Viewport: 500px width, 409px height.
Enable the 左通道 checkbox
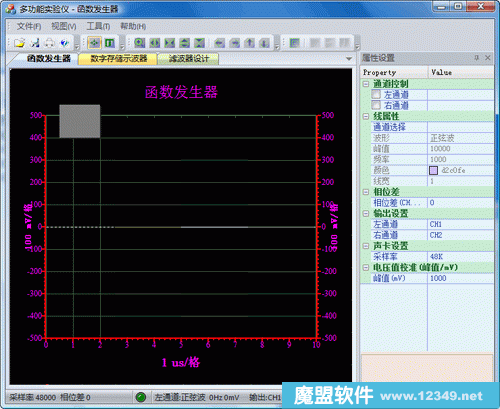click(x=376, y=94)
